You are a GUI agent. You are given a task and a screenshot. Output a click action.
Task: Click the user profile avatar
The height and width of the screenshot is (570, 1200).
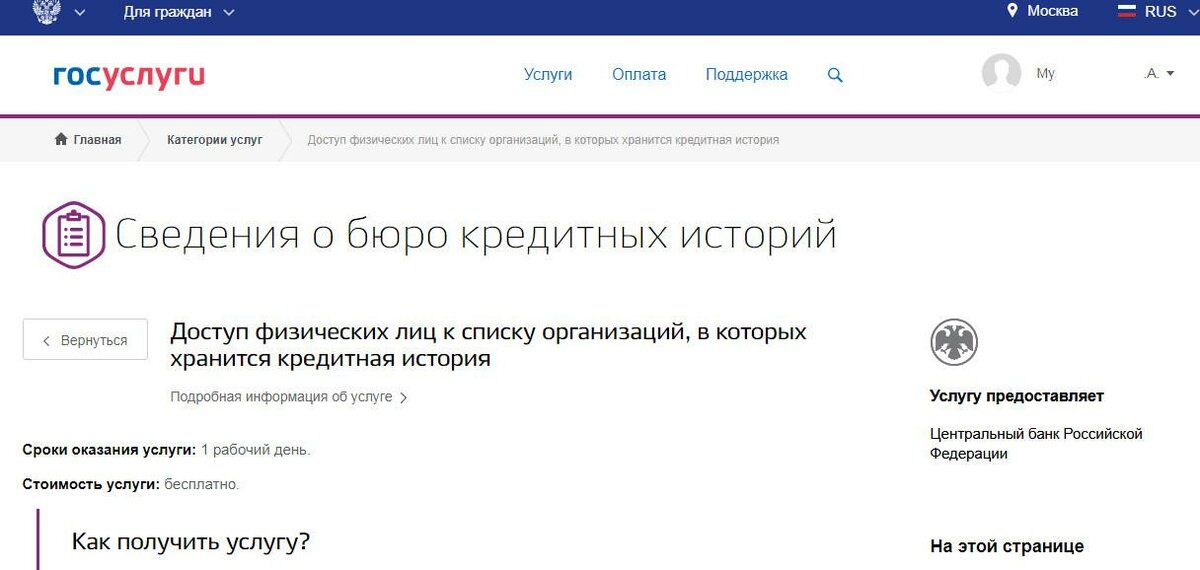[x=1001, y=74]
